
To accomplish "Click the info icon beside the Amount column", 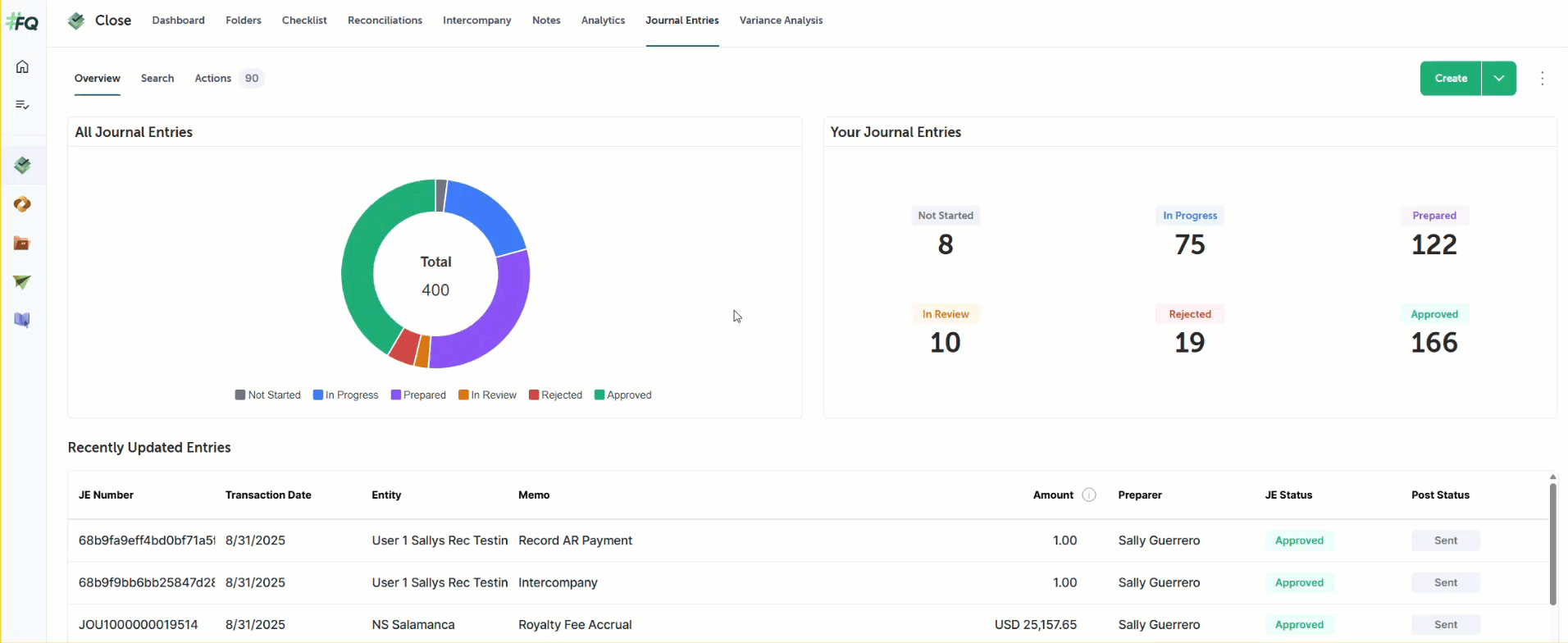I will [1089, 495].
